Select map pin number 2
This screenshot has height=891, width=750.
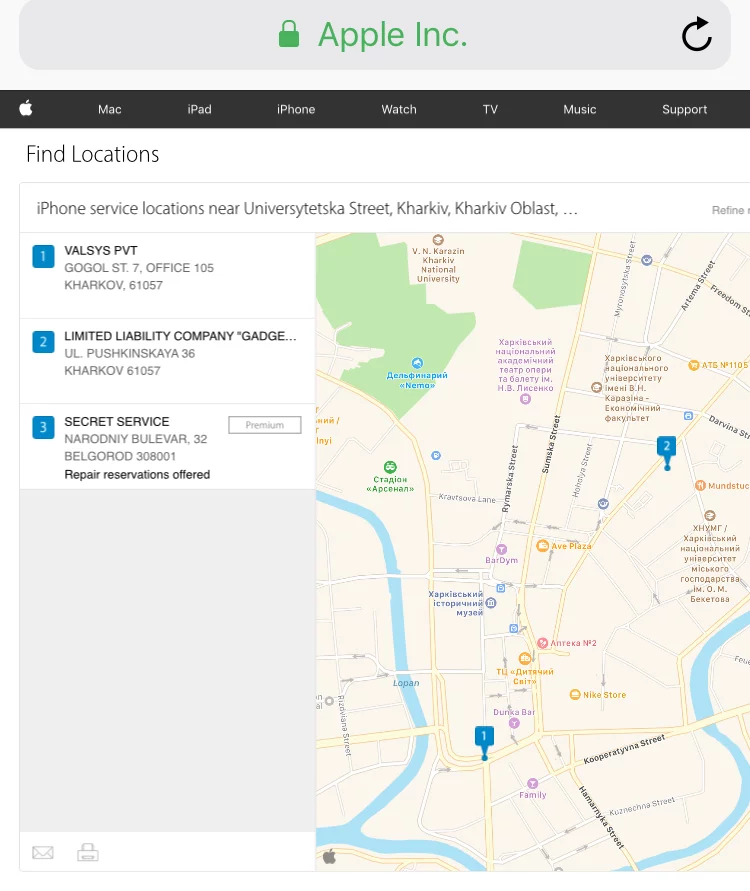(x=667, y=447)
